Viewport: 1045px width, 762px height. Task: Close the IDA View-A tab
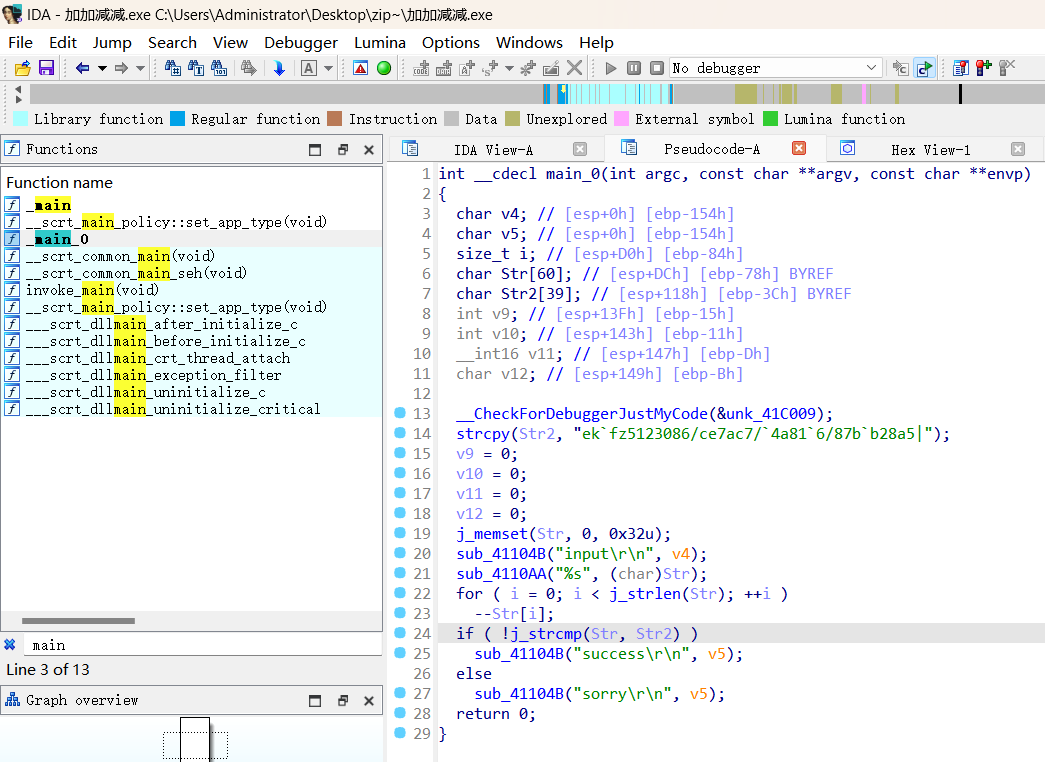pyautogui.click(x=580, y=149)
